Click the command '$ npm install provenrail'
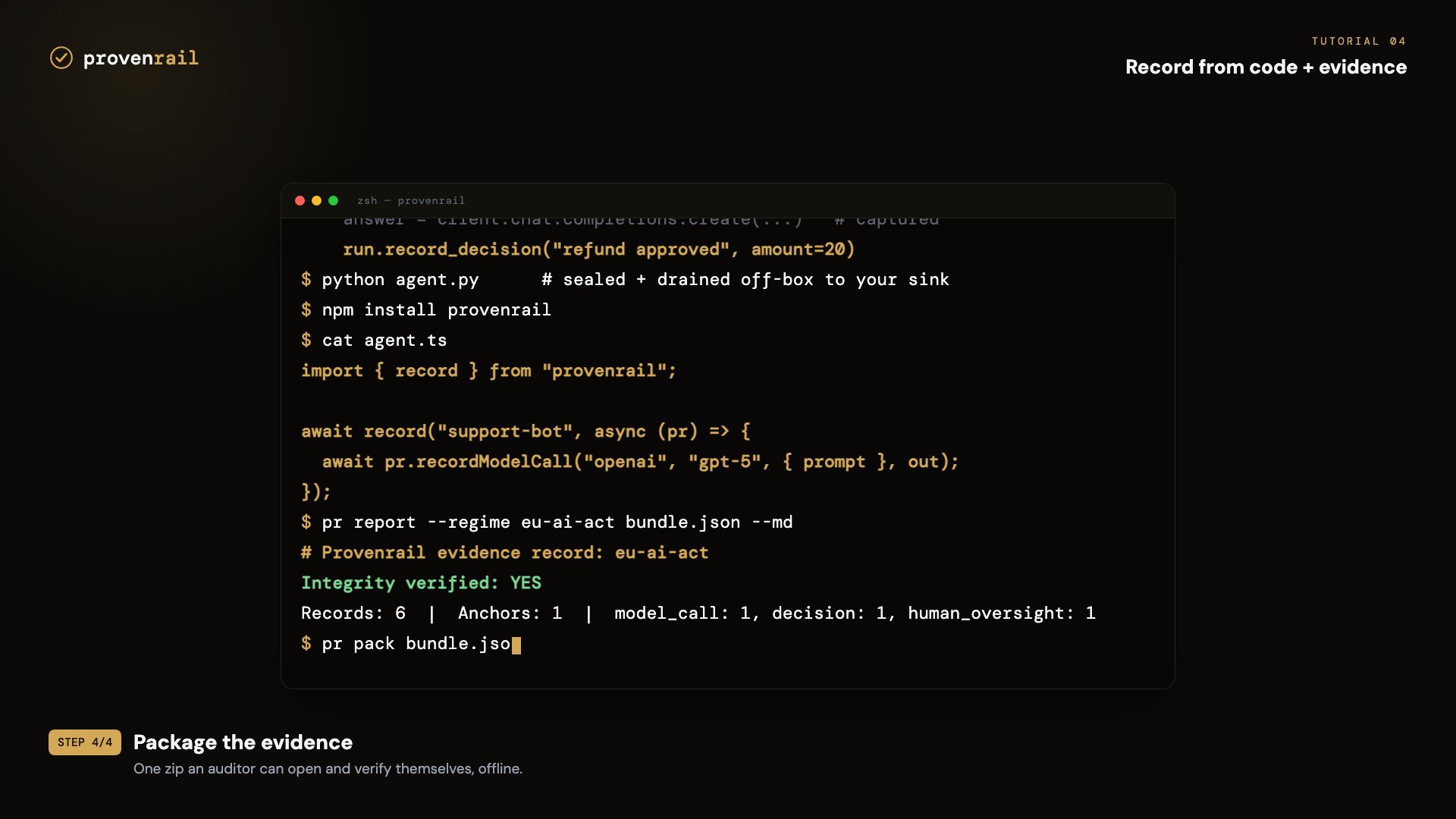The image size is (1456, 819). tap(426, 310)
